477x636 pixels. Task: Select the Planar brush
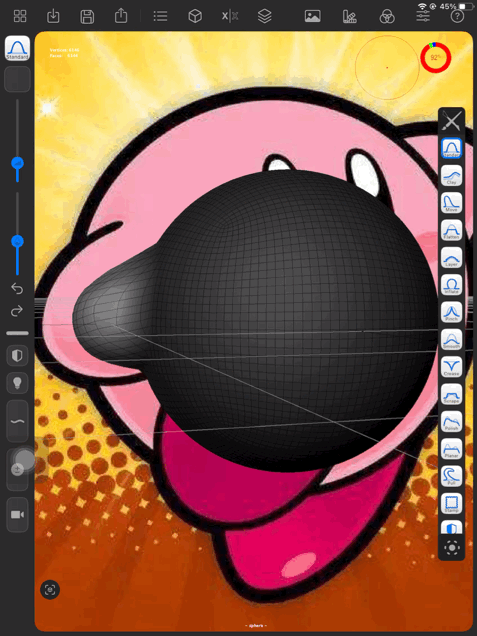(x=451, y=449)
